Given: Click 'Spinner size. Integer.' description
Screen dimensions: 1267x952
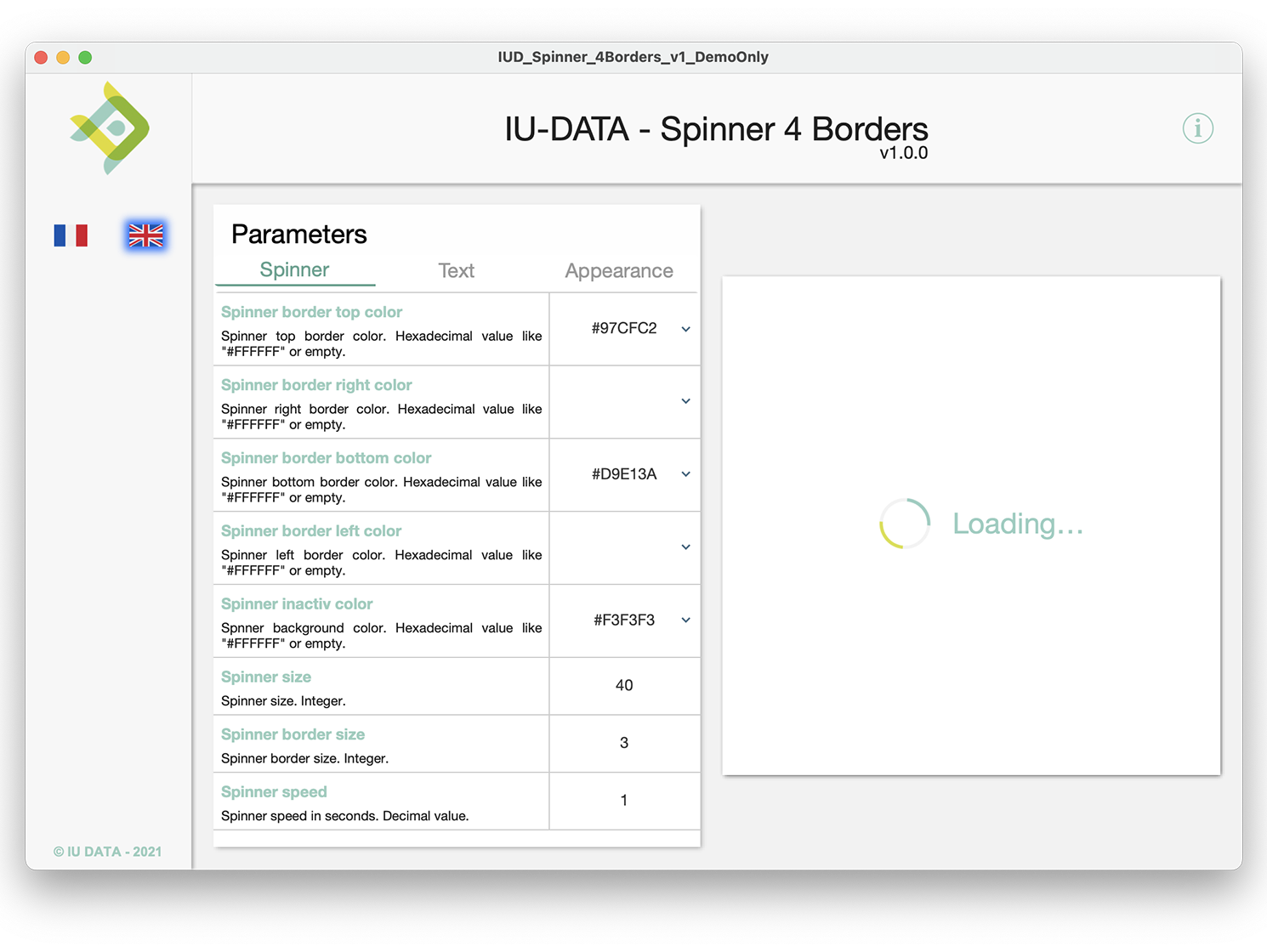Looking at the screenshot, I should point(283,701).
